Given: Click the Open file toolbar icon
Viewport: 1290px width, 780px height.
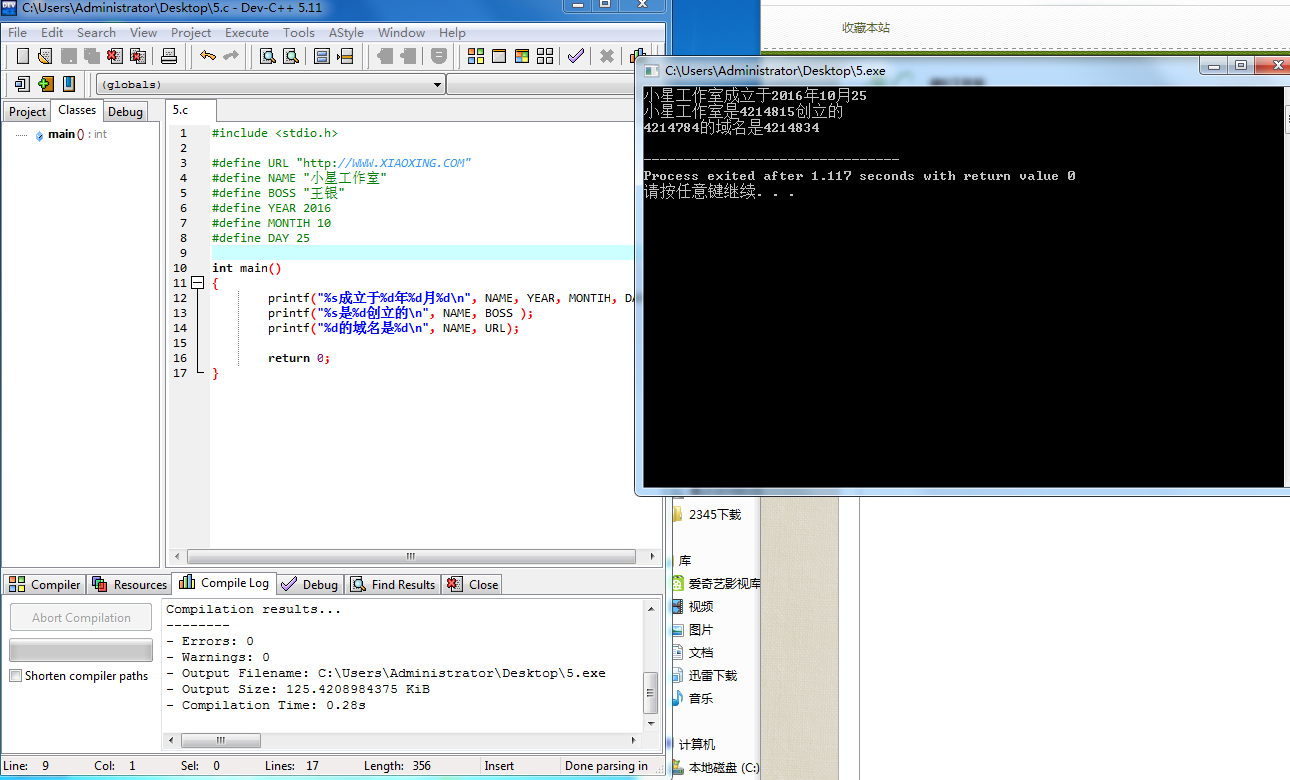Looking at the screenshot, I should (44, 56).
